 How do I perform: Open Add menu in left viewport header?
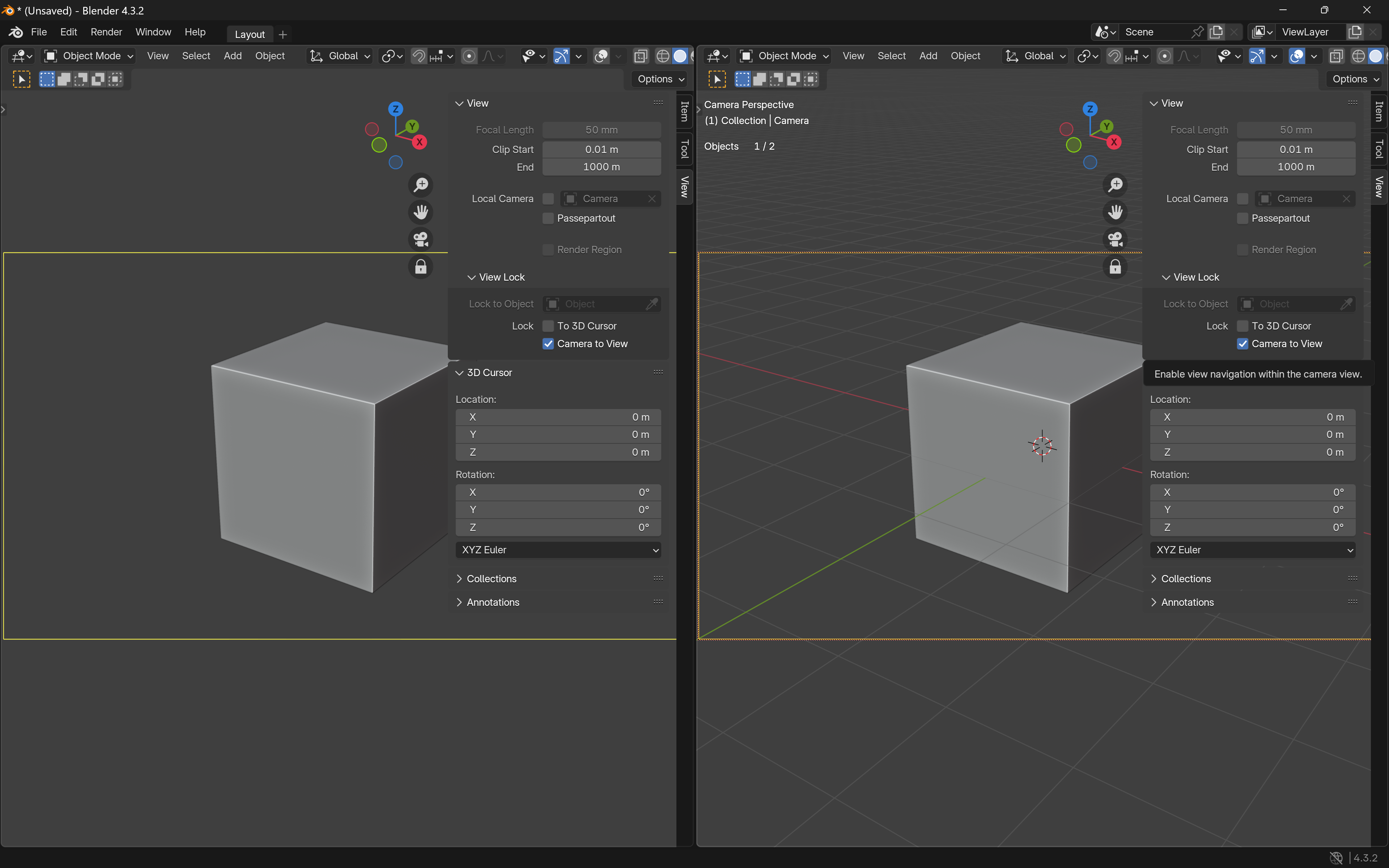(x=233, y=56)
